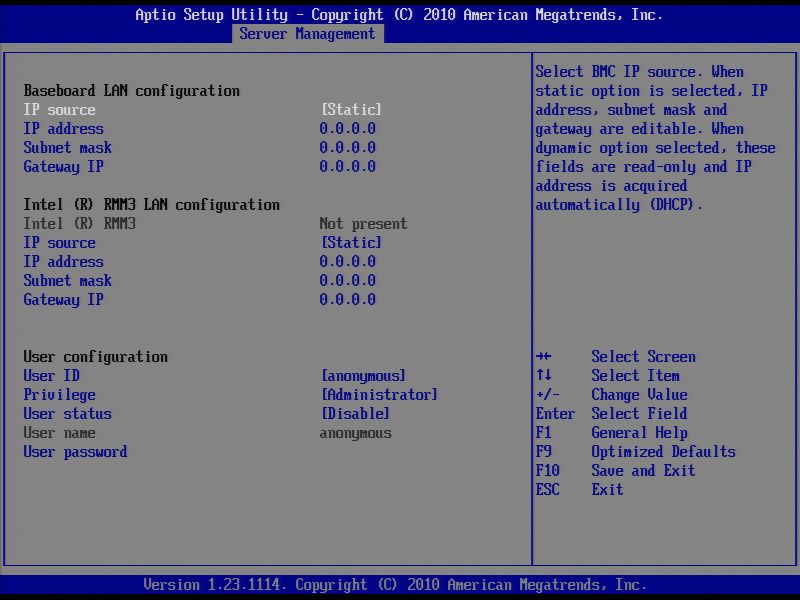Image resolution: width=800 pixels, height=600 pixels.
Task: Click the Intel RMM3 Not present row
Action: pos(200,223)
